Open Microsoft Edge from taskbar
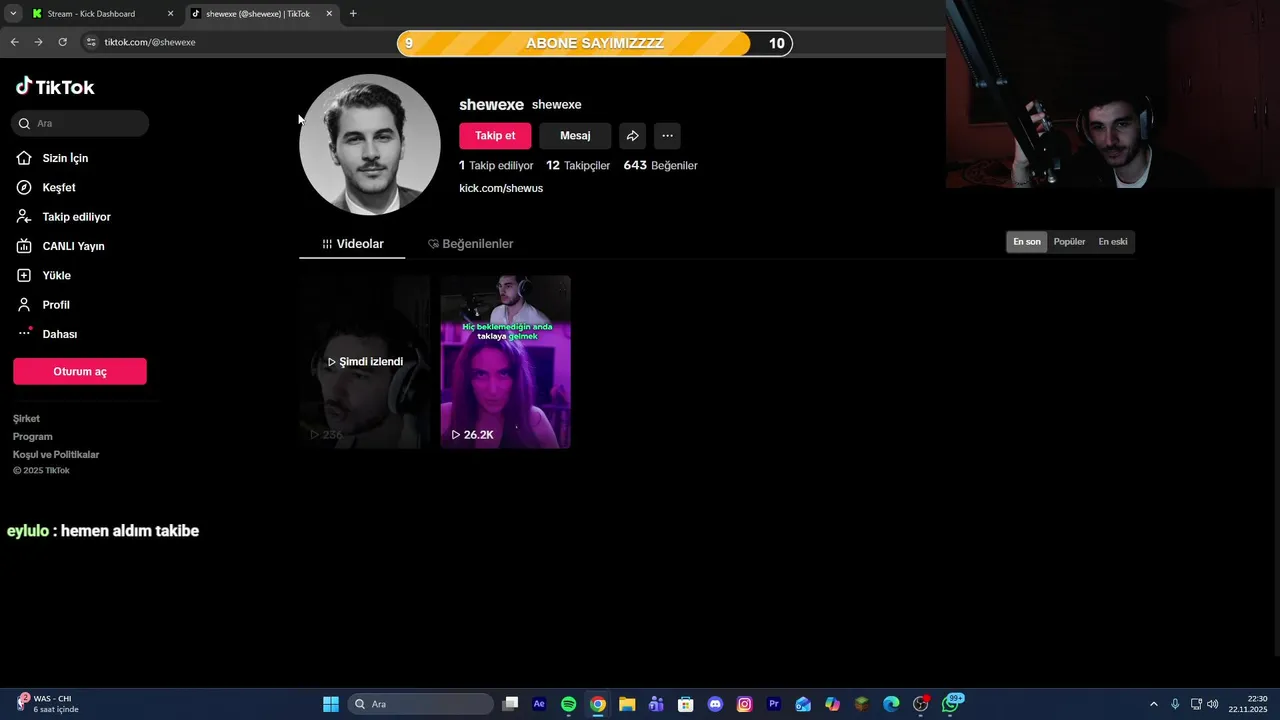Image resolution: width=1280 pixels, height=720 pixels. point(891,704)
